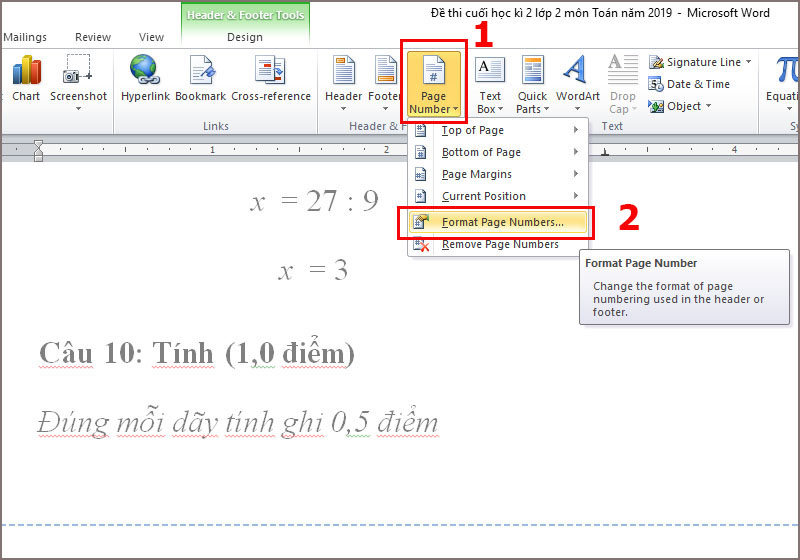This screenshot has height=560, width=800.
Task: Select the Current Position entry
Action: [x=497, y=196]
